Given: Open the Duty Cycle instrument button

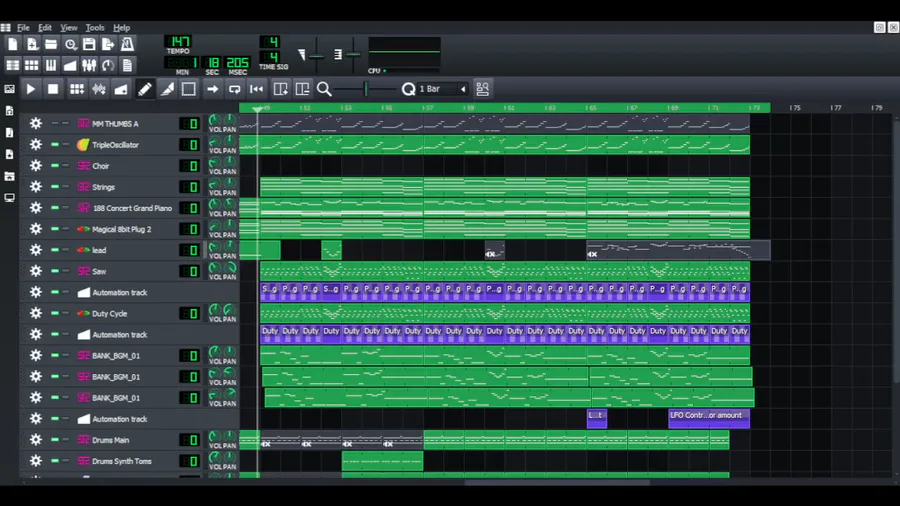Looking at the screenshot, I should coord(126,313).
